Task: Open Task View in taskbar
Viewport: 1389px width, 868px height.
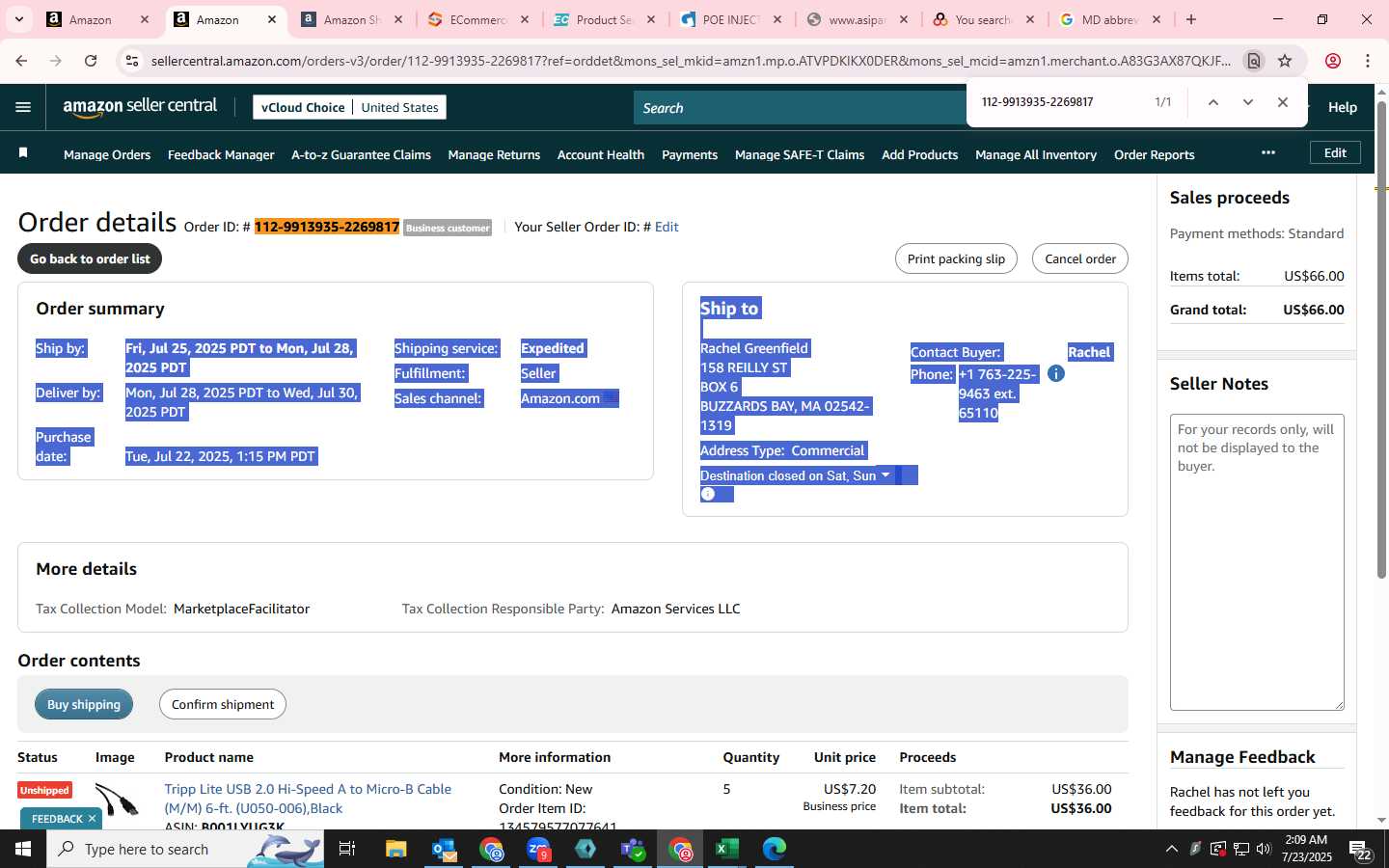Action: click(x=347, y=849)
